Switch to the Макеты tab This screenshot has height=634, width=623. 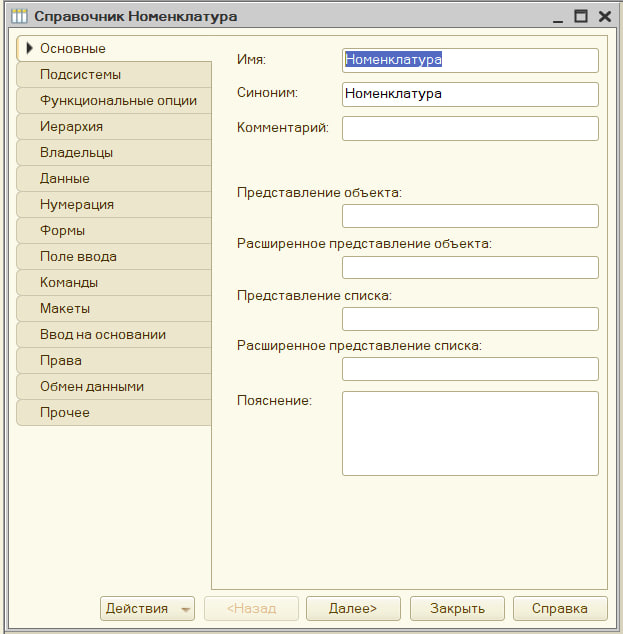114,309
